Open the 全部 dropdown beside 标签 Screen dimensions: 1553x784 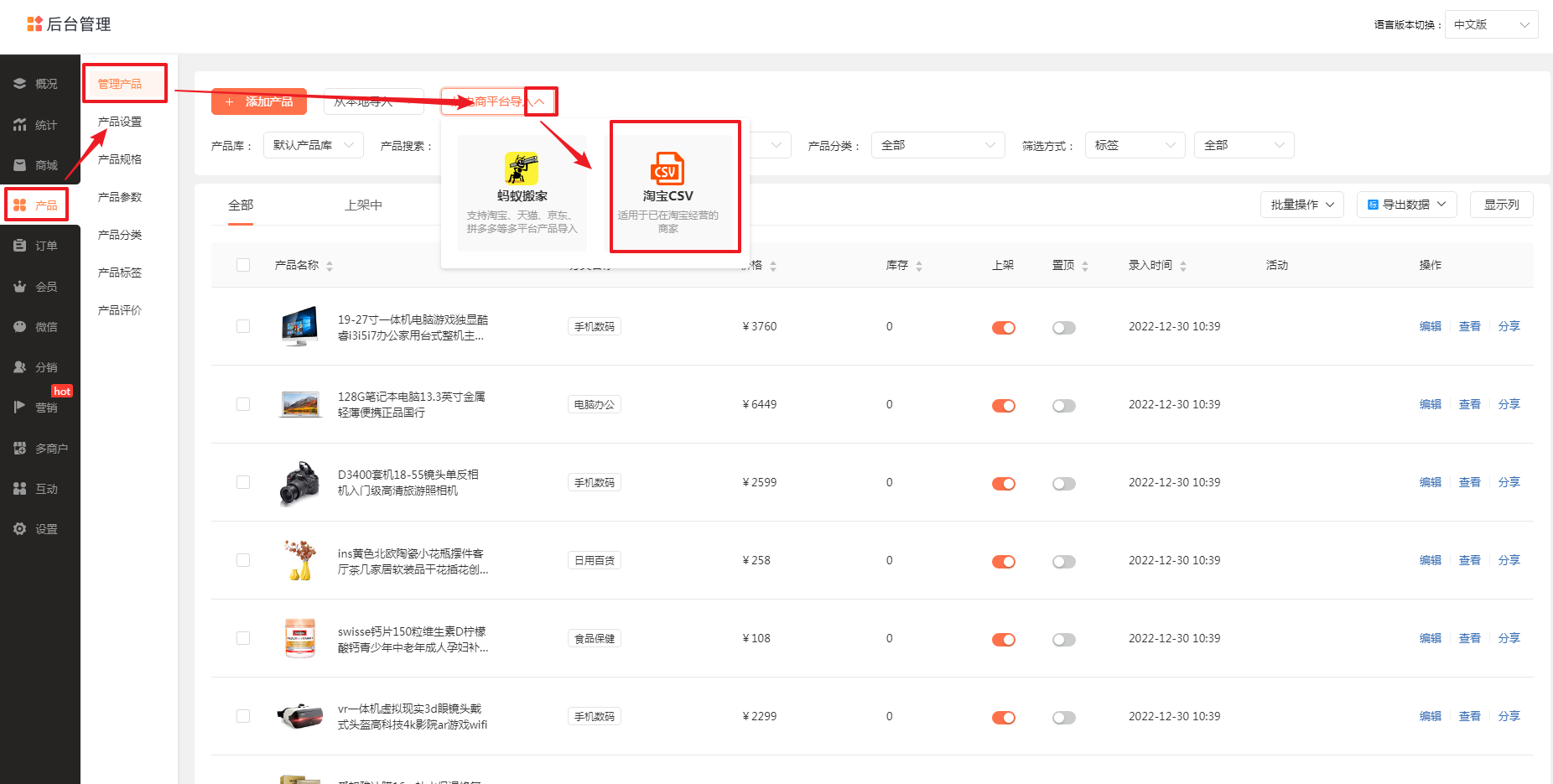1244,145
